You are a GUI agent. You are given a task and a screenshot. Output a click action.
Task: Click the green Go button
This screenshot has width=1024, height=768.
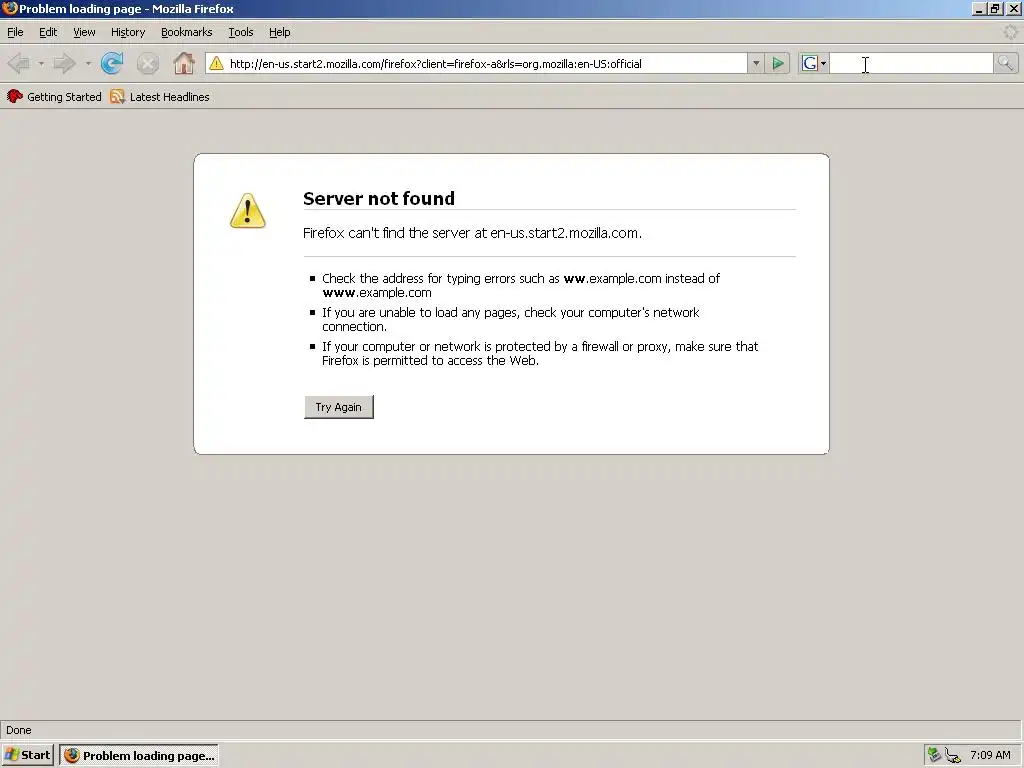tap(778, 63)
